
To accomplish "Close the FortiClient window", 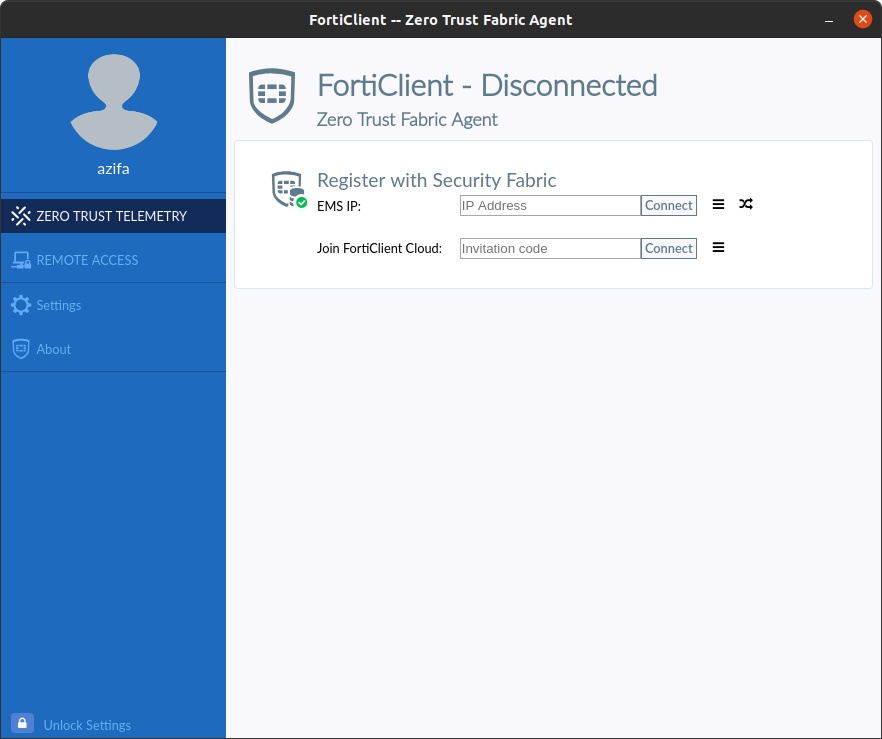I will [x=862, y=19].
